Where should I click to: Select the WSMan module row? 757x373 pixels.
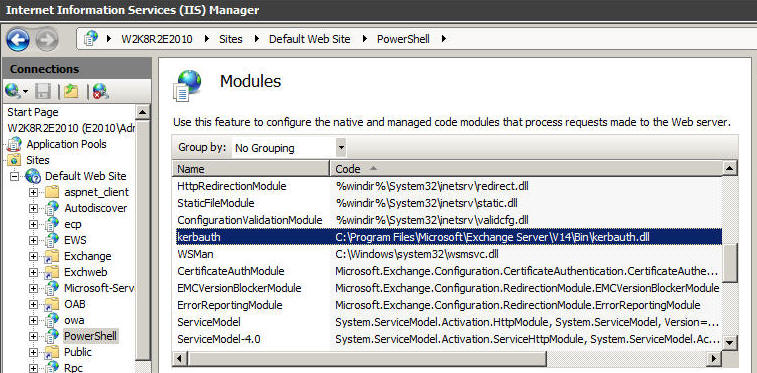click(x=447, y=254)
